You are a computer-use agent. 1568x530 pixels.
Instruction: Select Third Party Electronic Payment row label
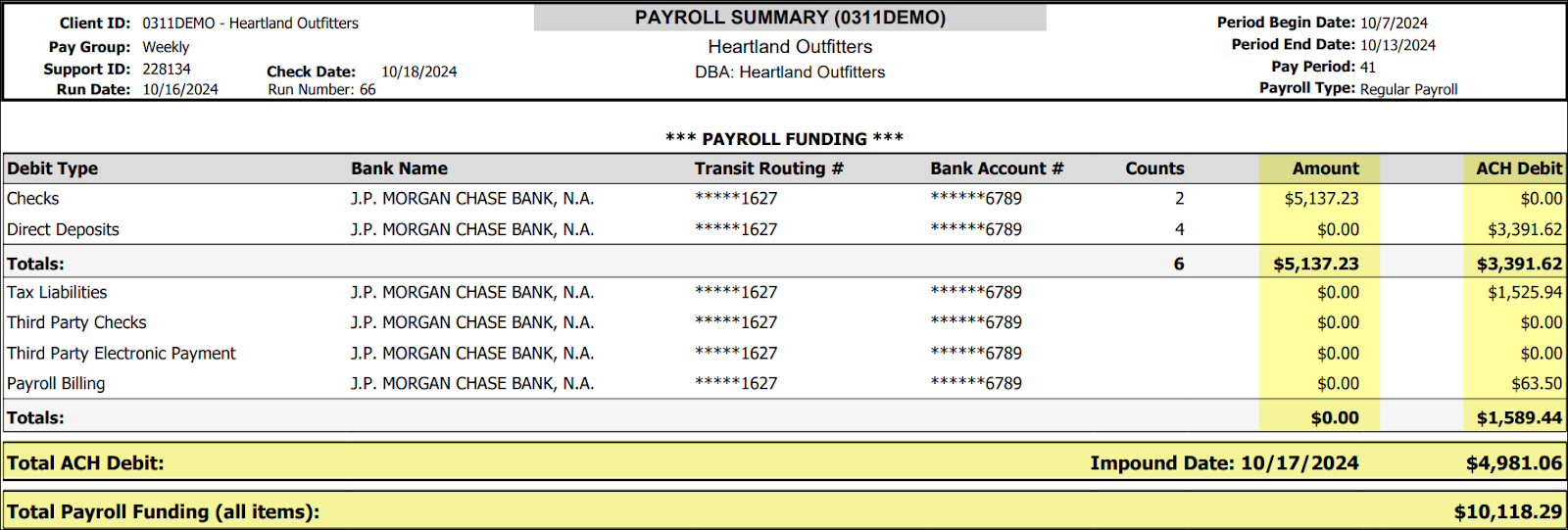(122, 353)
